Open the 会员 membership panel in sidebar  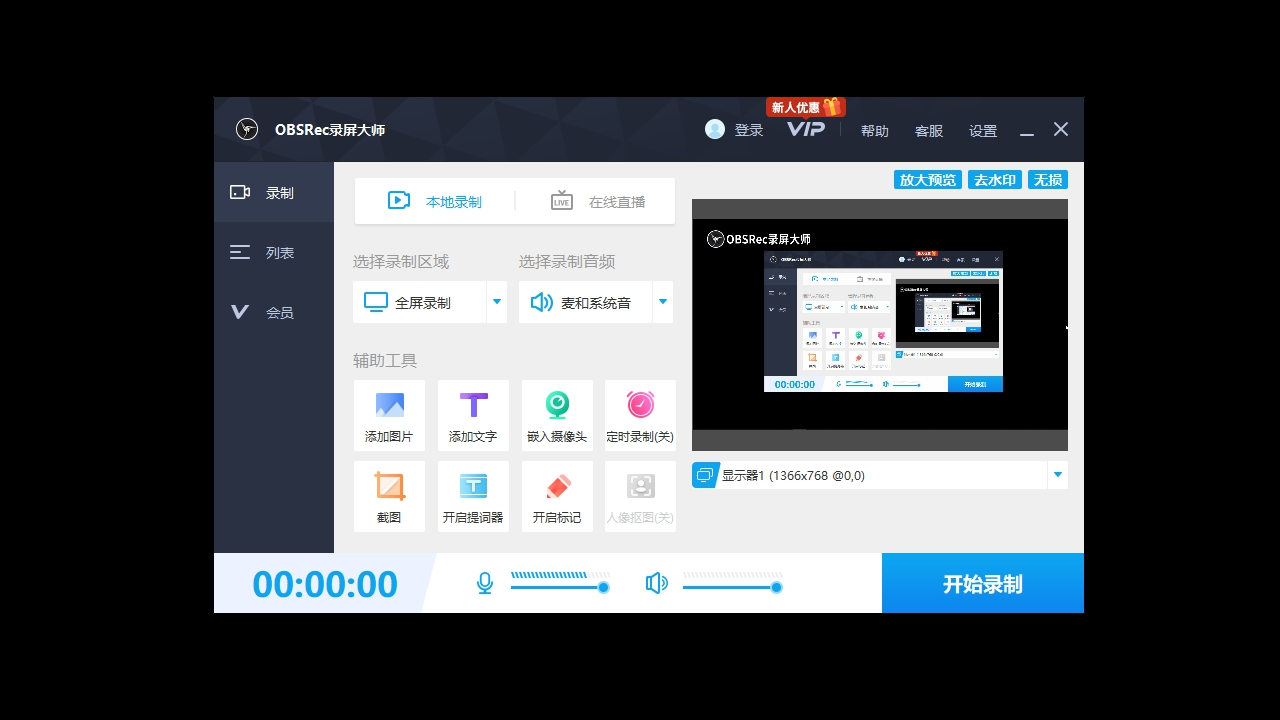[274, 311]
